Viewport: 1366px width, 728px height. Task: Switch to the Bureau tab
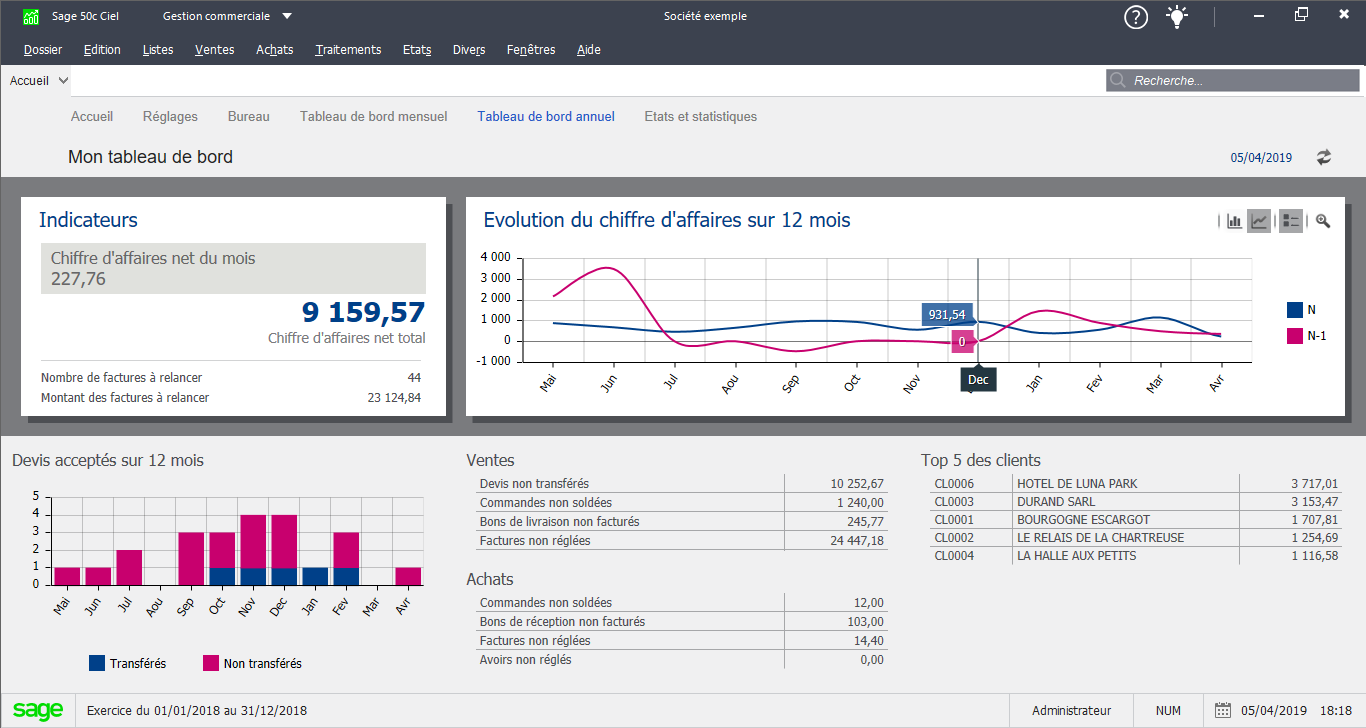pos(249,117)
